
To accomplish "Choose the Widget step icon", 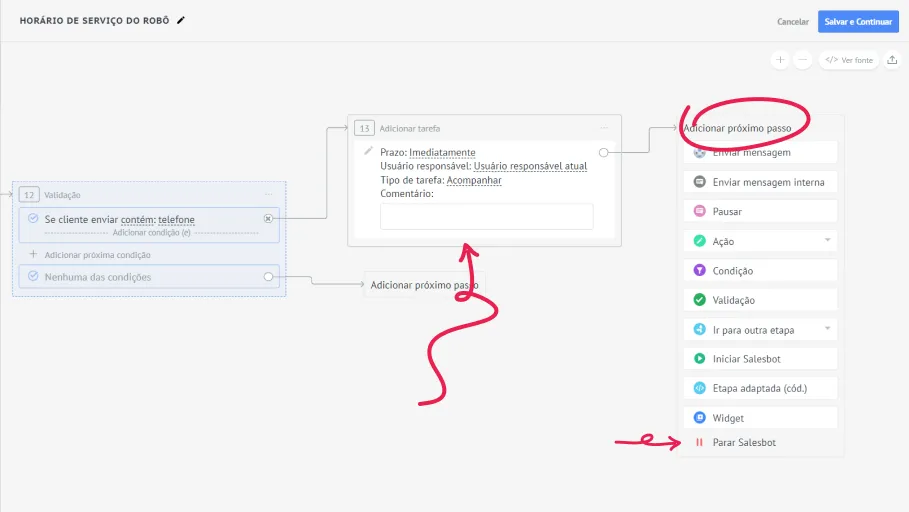I will point(700,417).
